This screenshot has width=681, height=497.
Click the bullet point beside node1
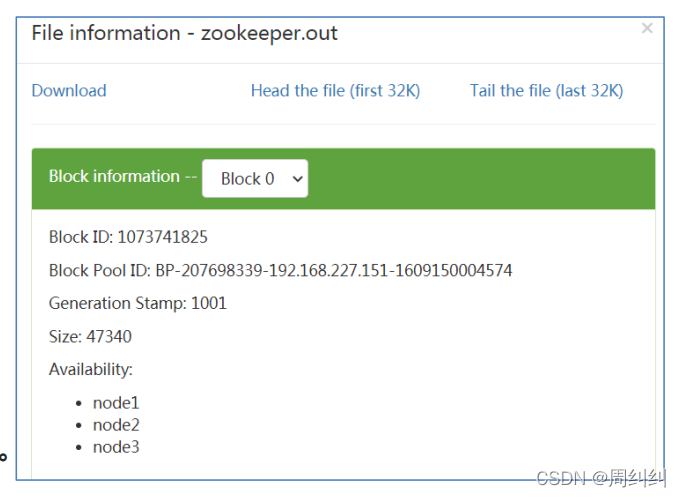tap(80, 404)
